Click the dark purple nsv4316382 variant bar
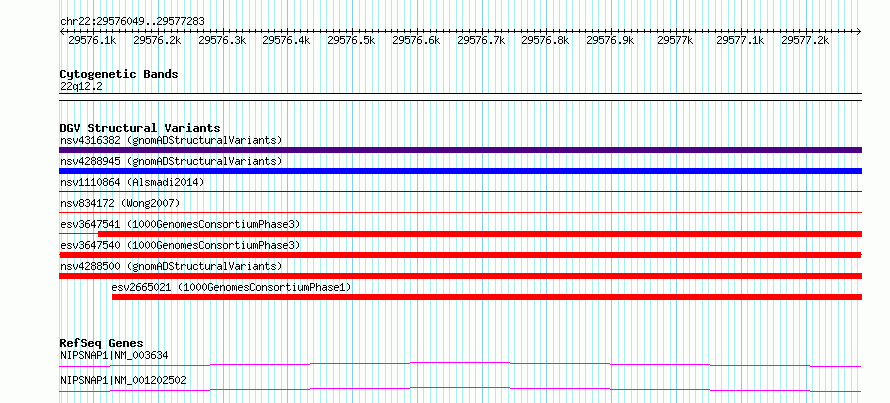Screen dimensions: 890x403 coord(460,150)
